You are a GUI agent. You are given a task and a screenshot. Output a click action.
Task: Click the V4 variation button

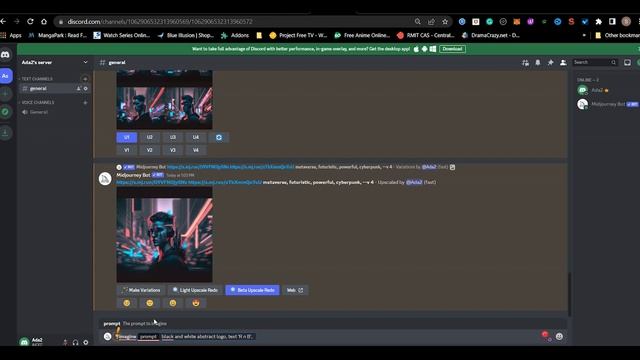coord(196,150)
